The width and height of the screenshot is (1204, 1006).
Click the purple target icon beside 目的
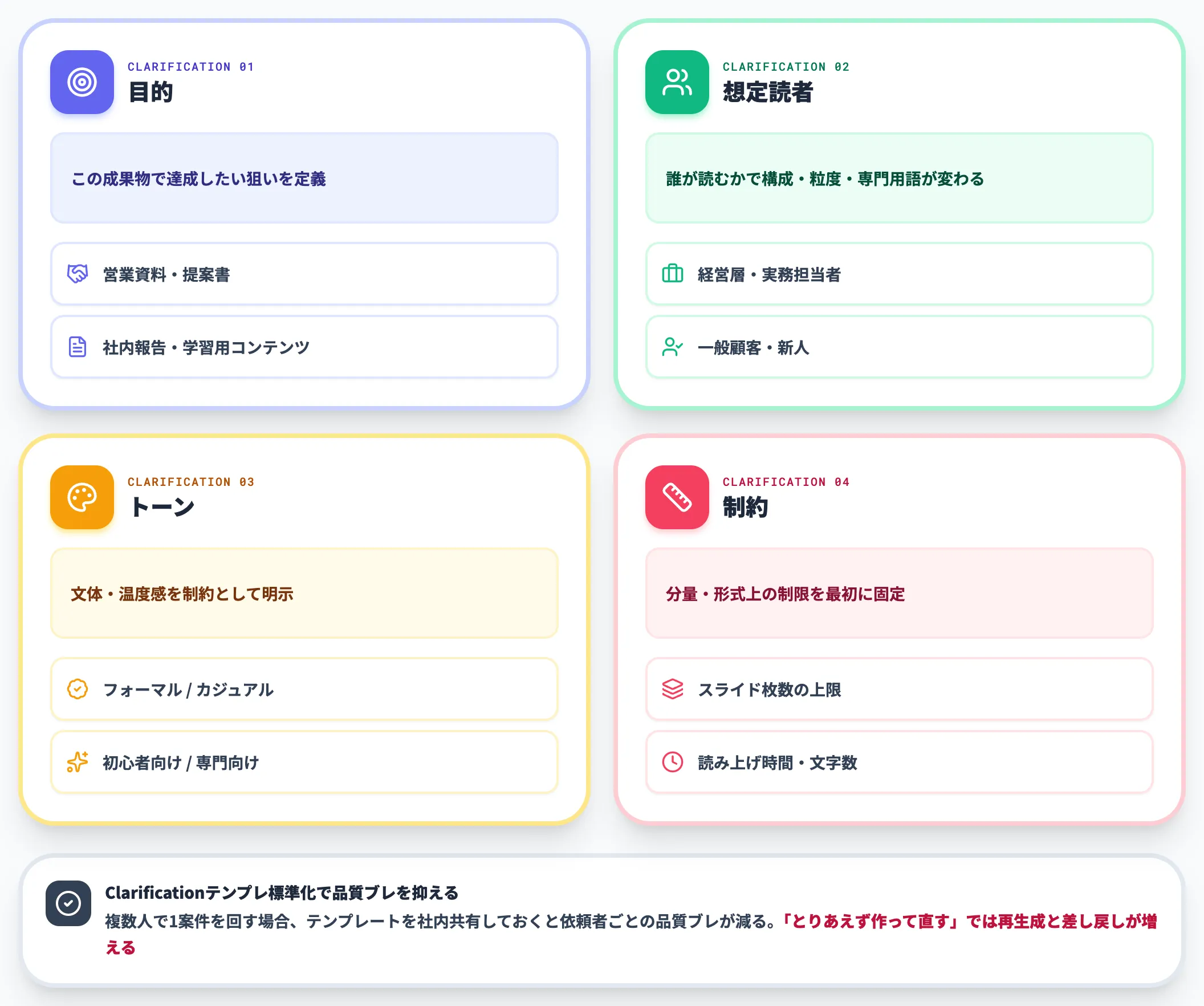click(82, 82)
